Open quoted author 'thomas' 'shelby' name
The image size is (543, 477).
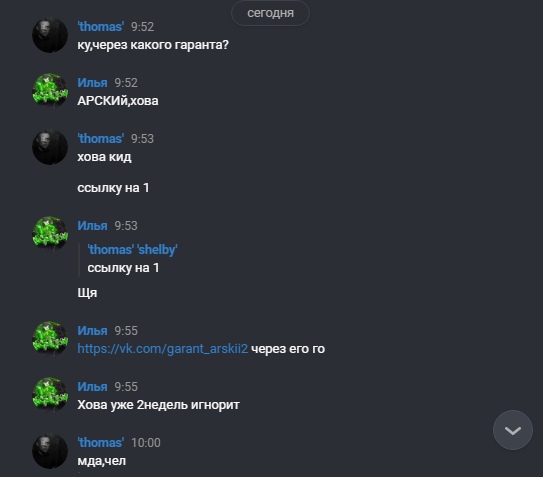pyautogui.click(x=132, y=249)
